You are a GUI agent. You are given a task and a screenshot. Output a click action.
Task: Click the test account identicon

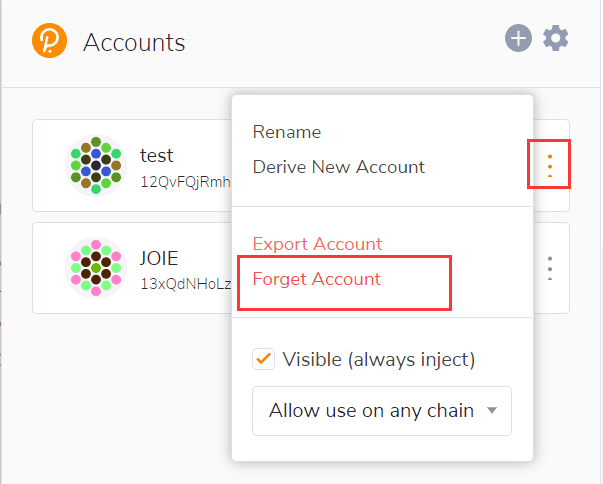click(96, 165)
